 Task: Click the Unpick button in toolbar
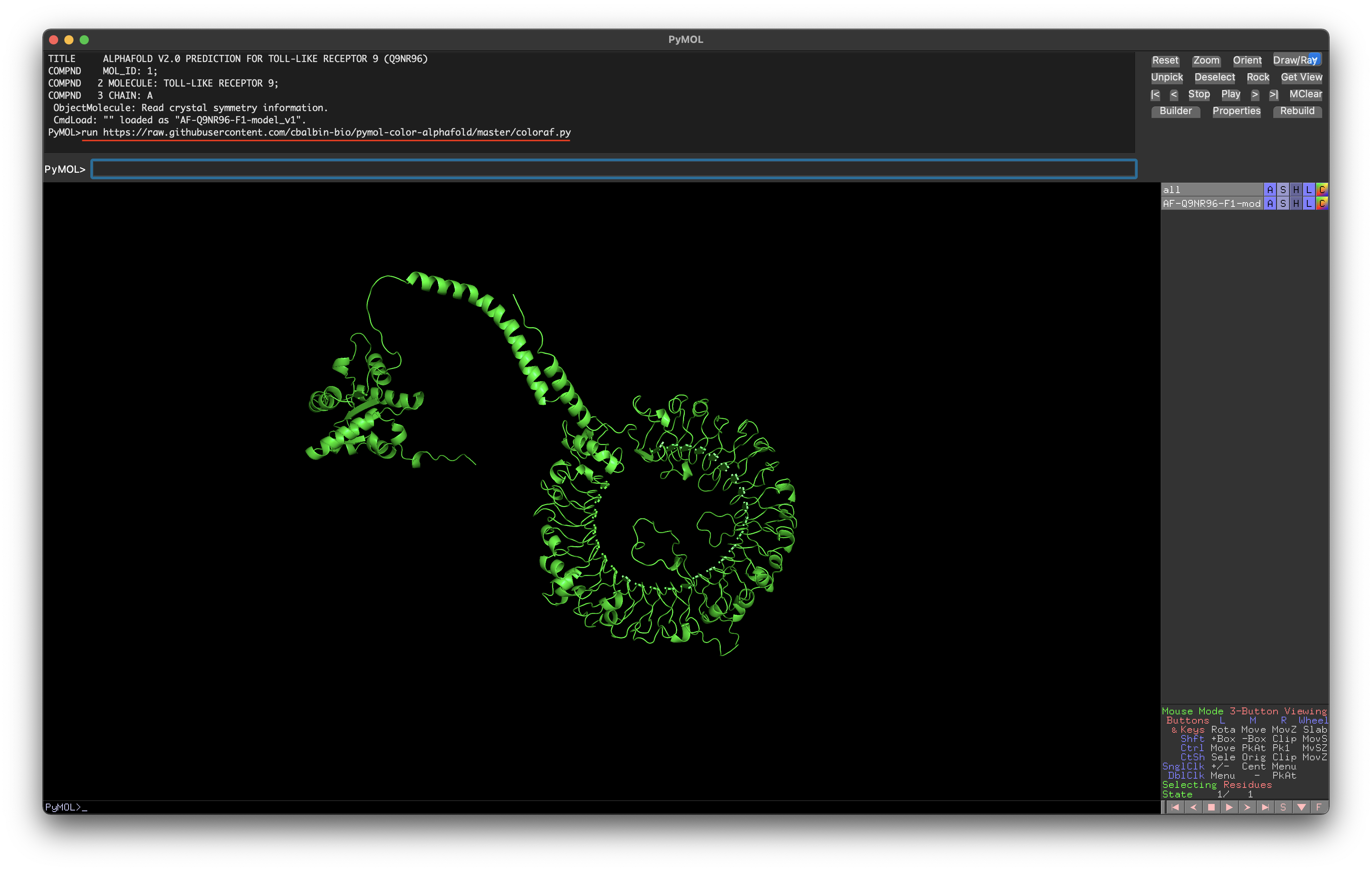(x=1167, y=77)
